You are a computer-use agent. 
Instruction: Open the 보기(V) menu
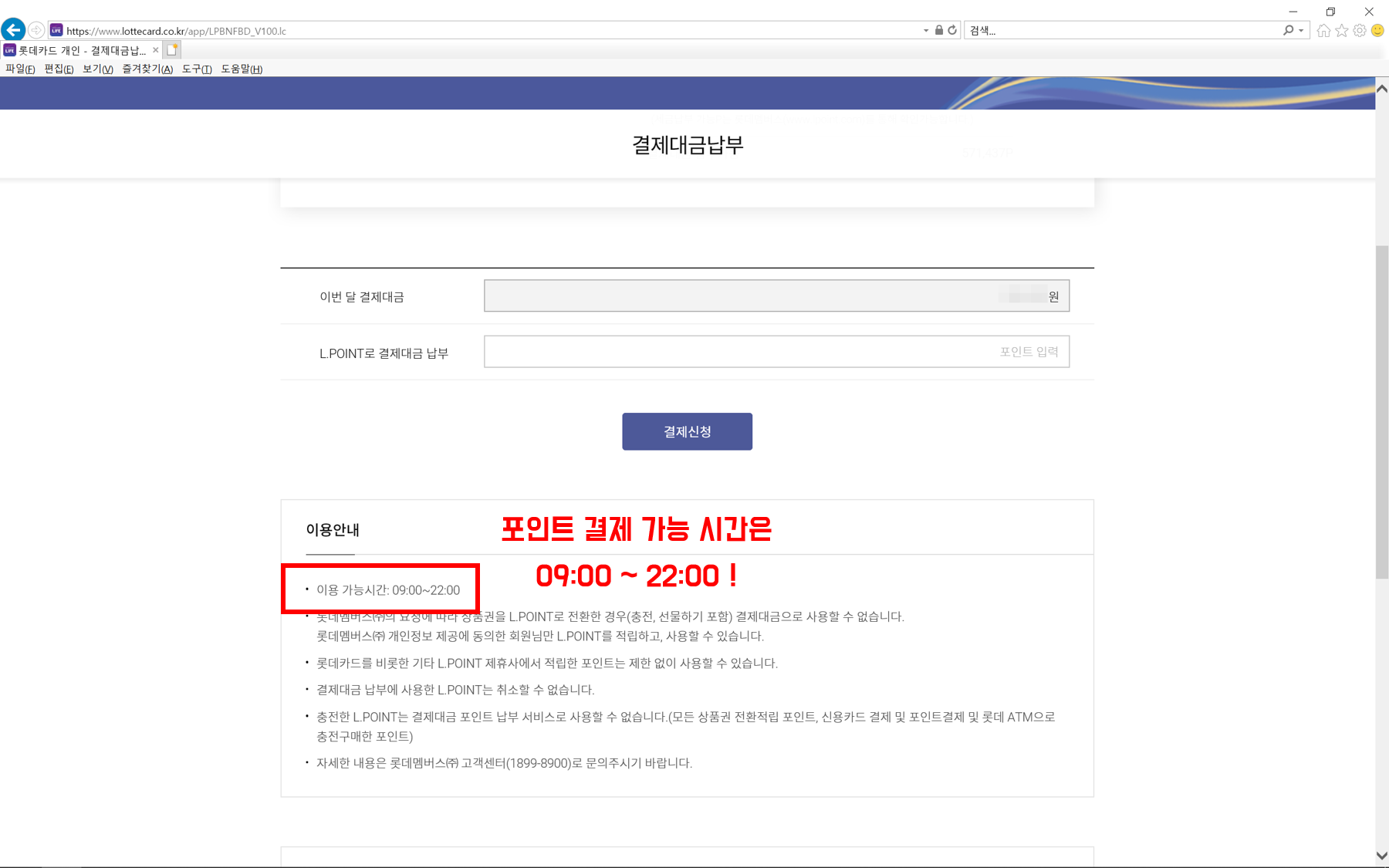click(x=98, y=69)
